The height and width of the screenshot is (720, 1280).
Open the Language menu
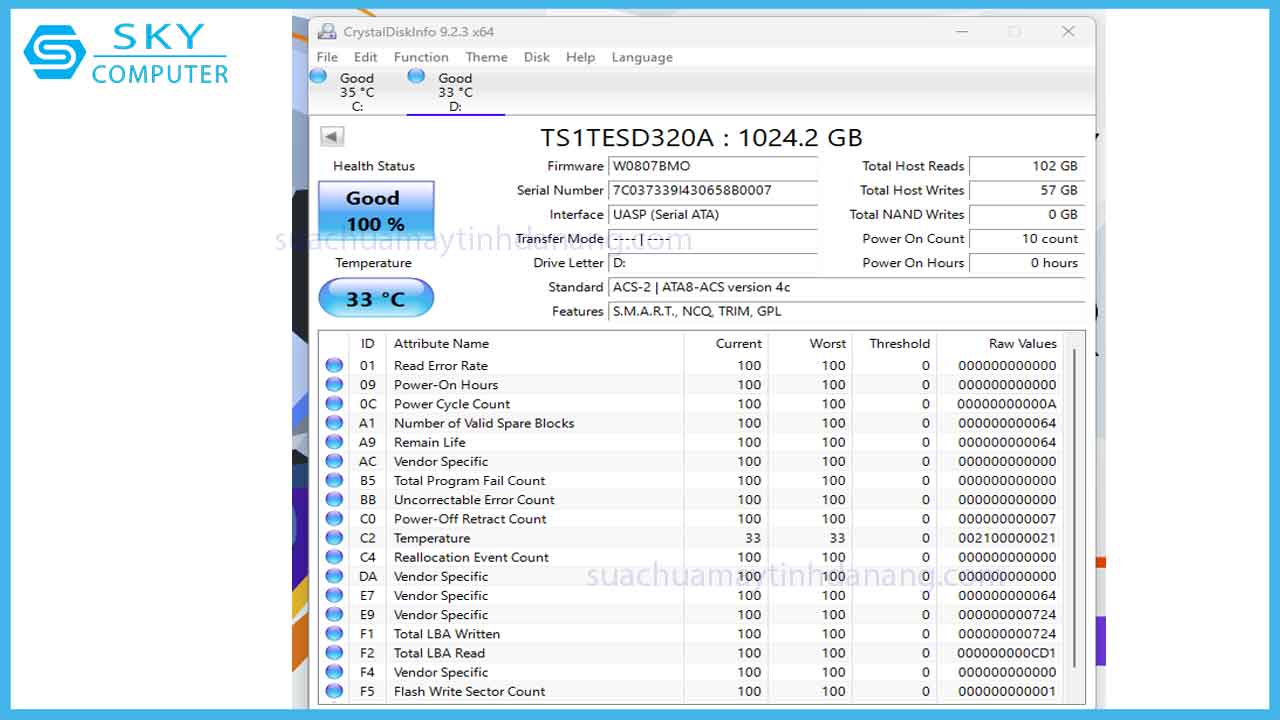click(642, 57)
